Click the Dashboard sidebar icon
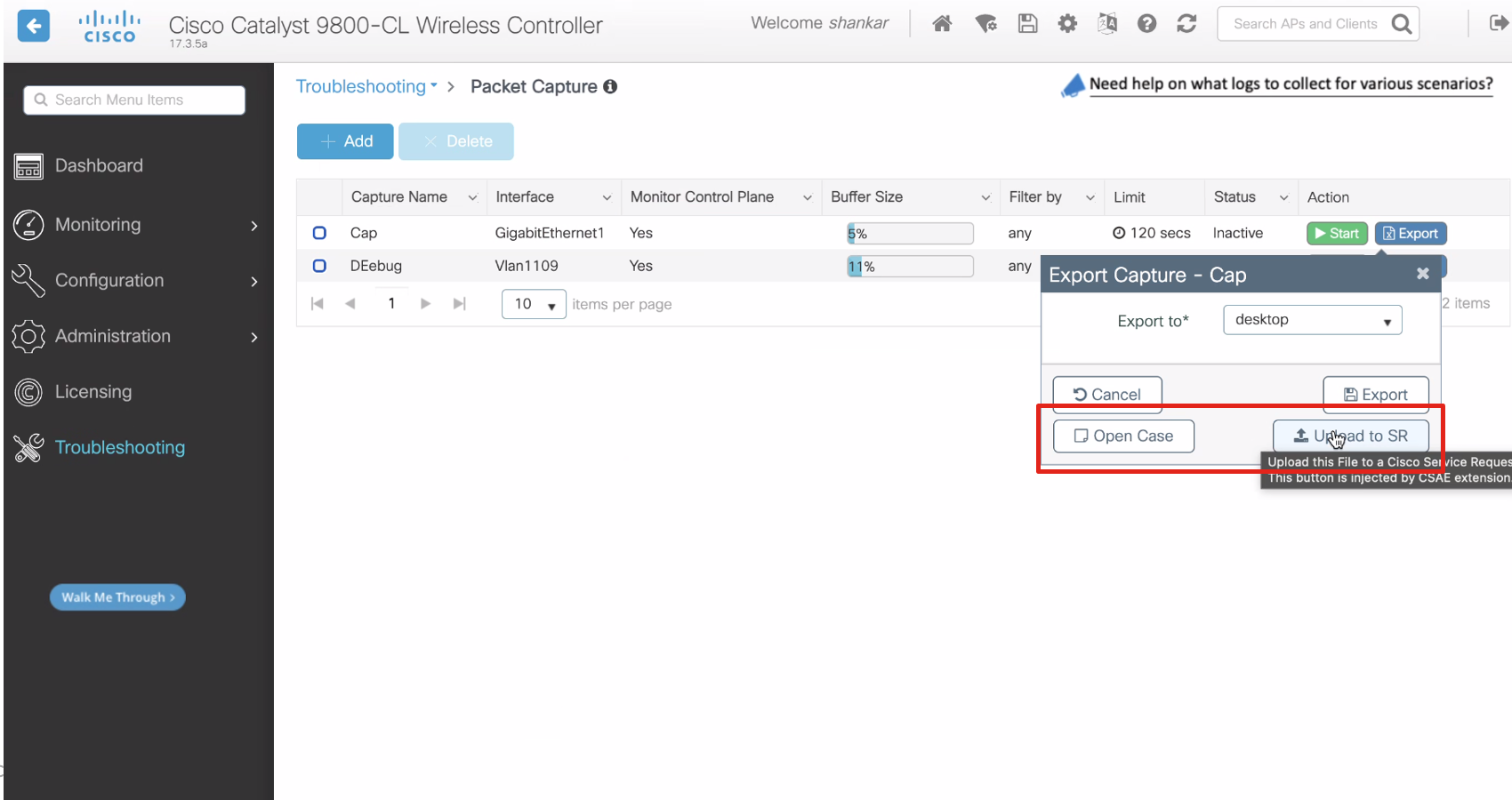The width and height of the screenshot is (1512, 800). pyautogui.click(x=28, y=166)
